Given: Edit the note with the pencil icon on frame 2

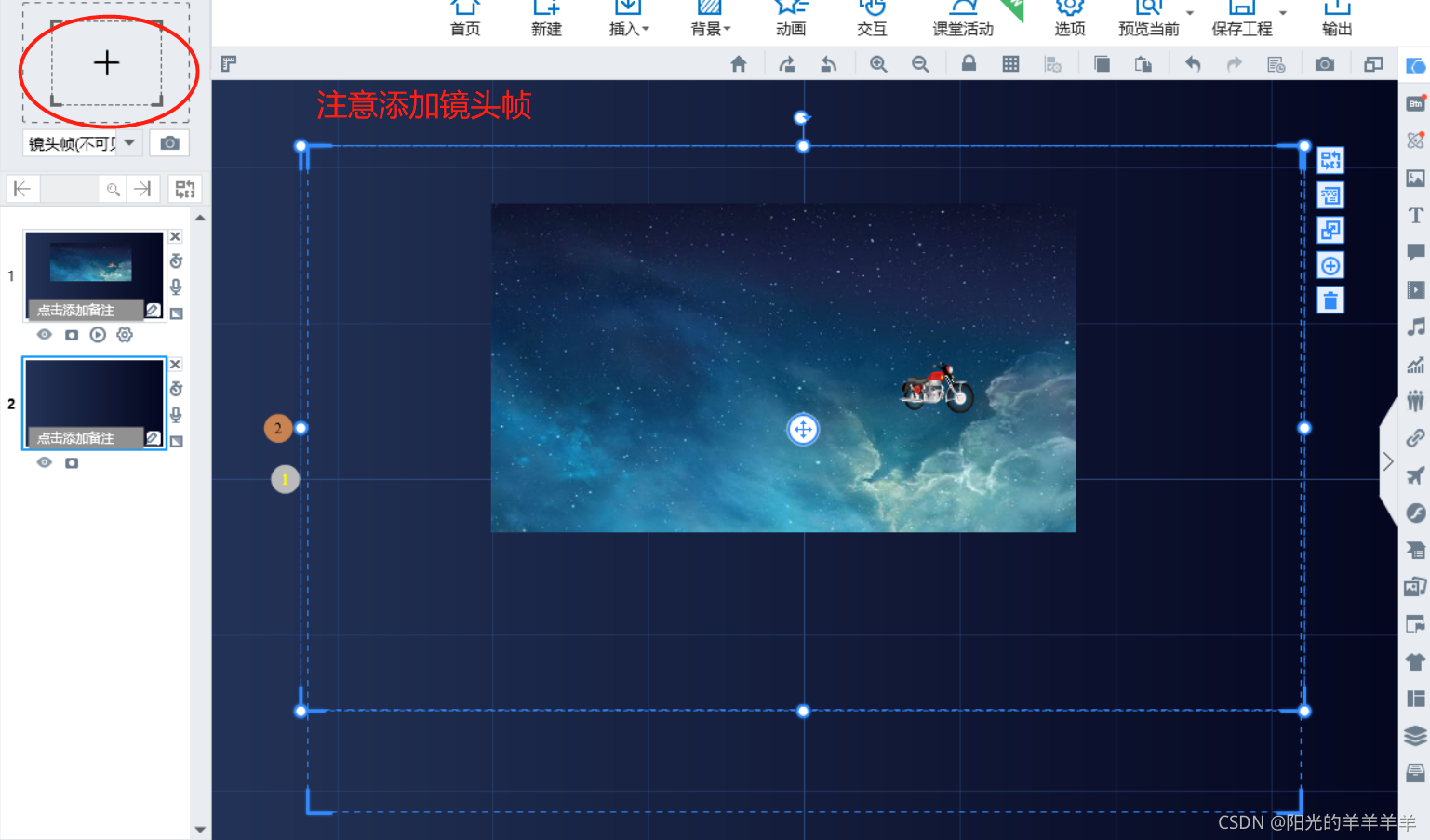Looking at the screenshot, I should point(154,437).
